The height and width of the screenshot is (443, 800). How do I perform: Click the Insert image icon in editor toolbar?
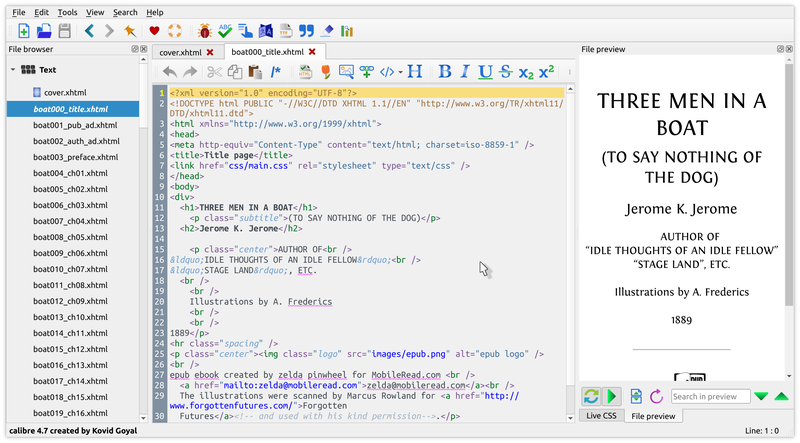(x=346, y=72)
